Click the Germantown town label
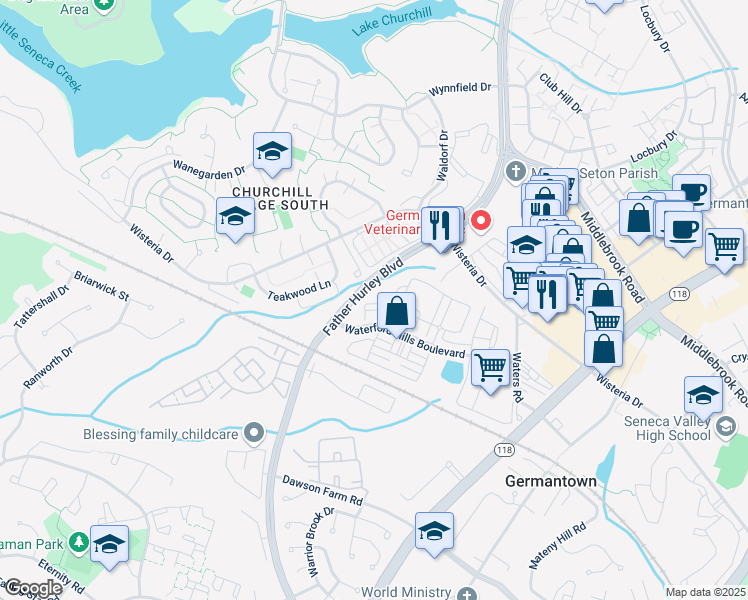 549,481
